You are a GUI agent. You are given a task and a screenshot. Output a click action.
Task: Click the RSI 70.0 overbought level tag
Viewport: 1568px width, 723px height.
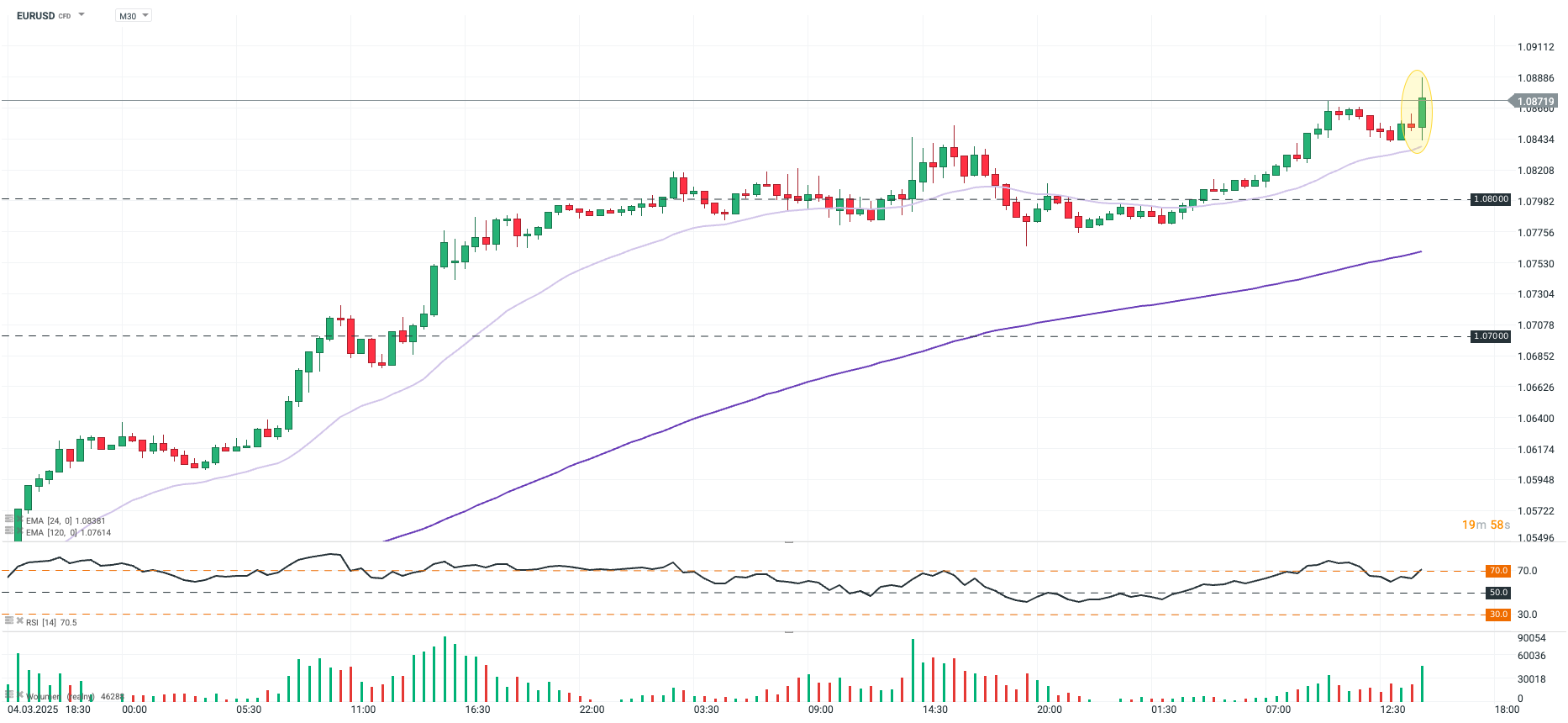tap(1498, 571)
